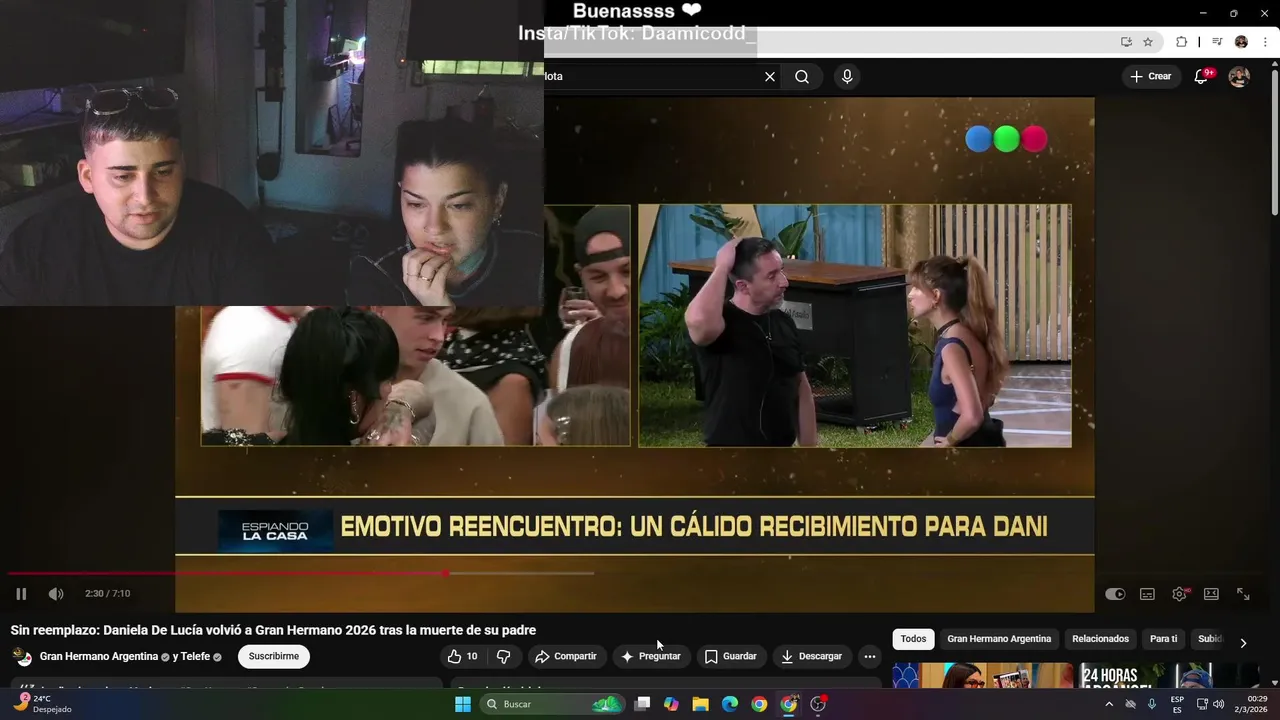Open Copilot from the taskbar
Image resolution: width=1280 pixels, height=720 pixels.
click(x=671, y=704)
